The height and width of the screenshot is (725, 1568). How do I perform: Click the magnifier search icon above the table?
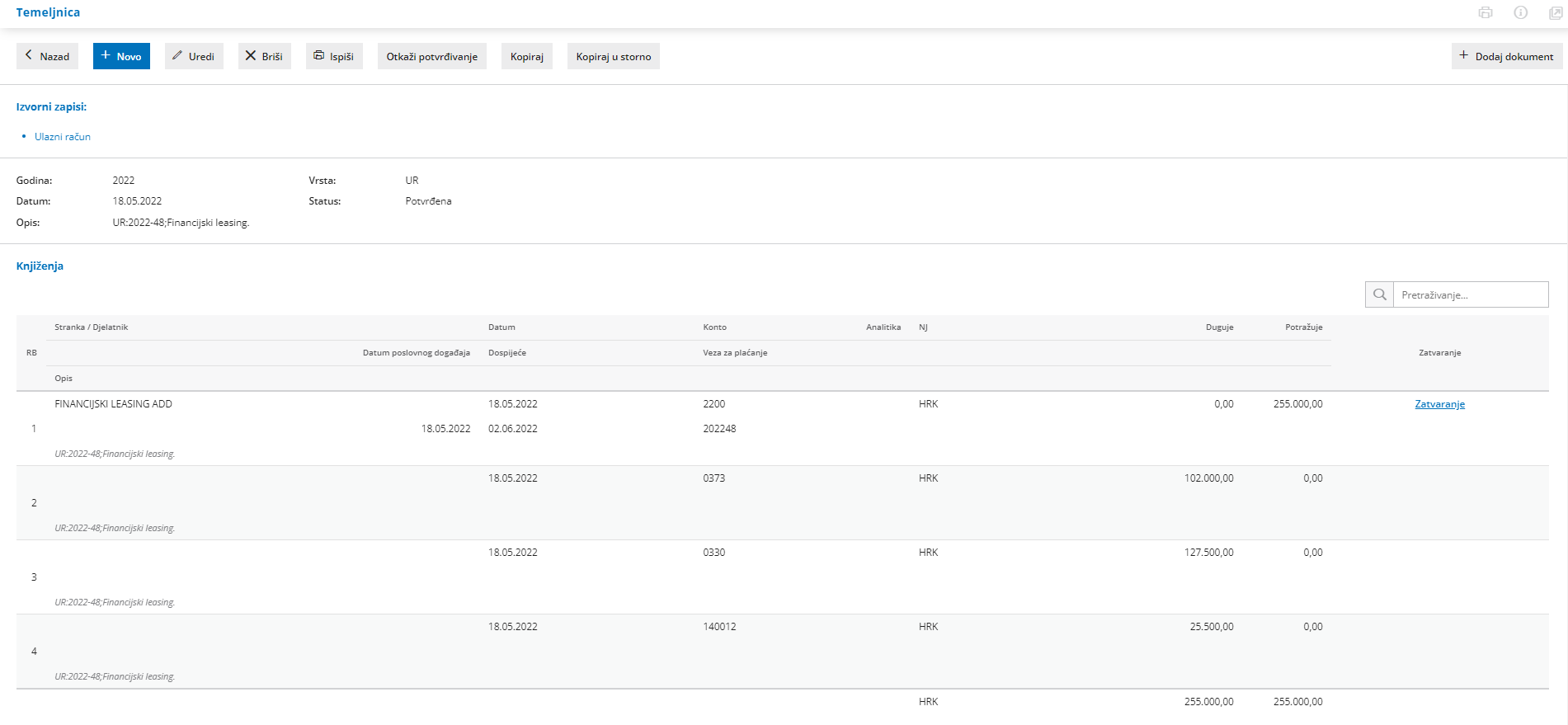coord(1379,294)
